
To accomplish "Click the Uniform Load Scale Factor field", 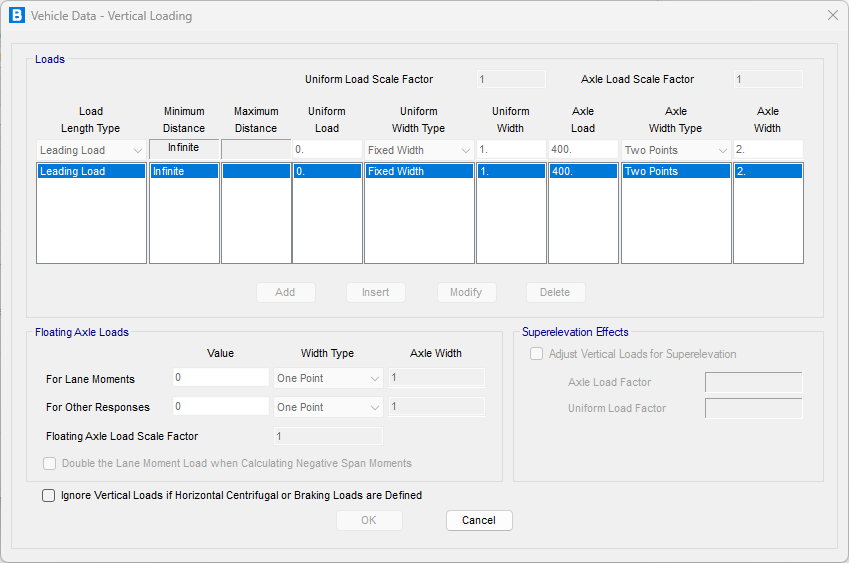I will [x=511, y=79].
